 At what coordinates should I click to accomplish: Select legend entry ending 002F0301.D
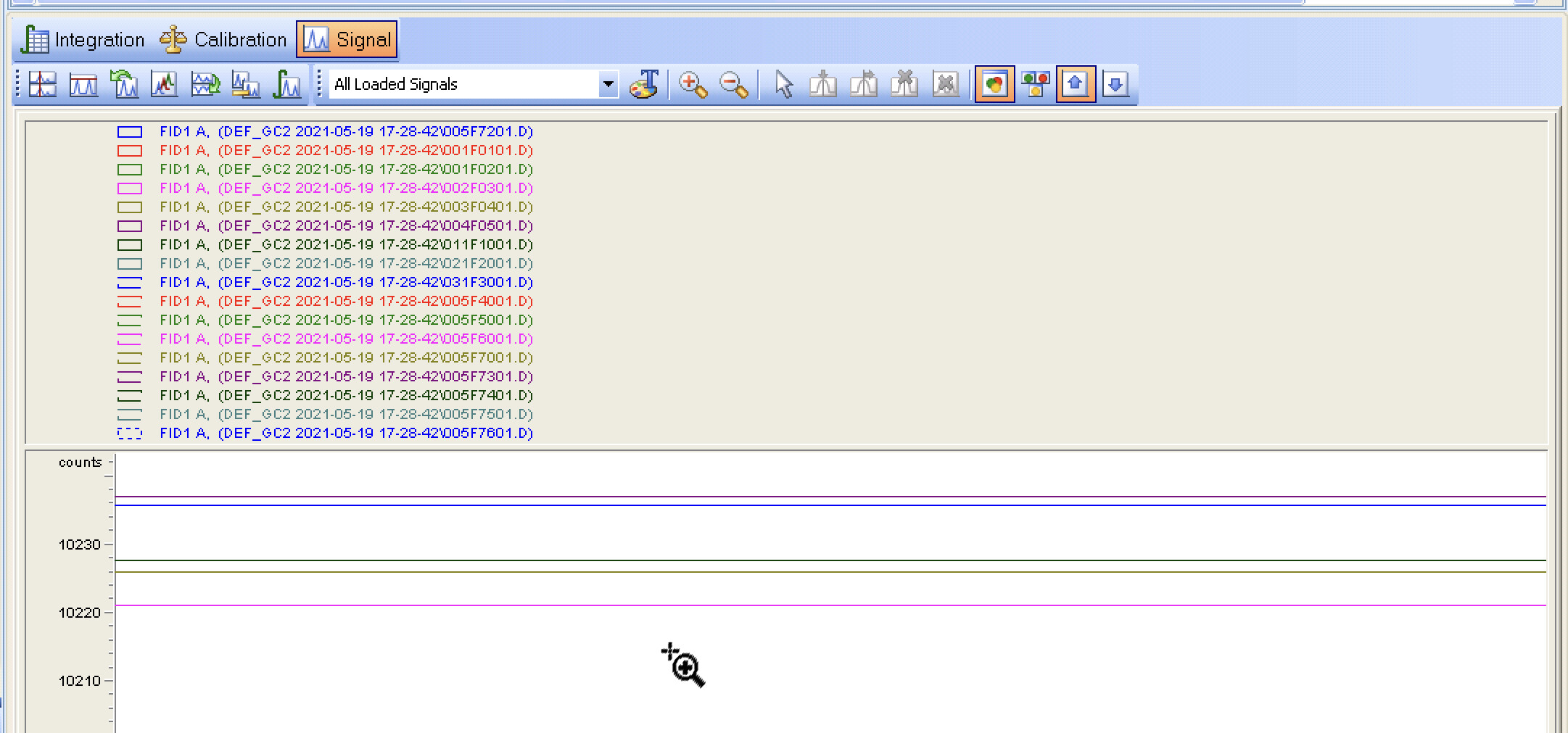(x=346, y=189)
